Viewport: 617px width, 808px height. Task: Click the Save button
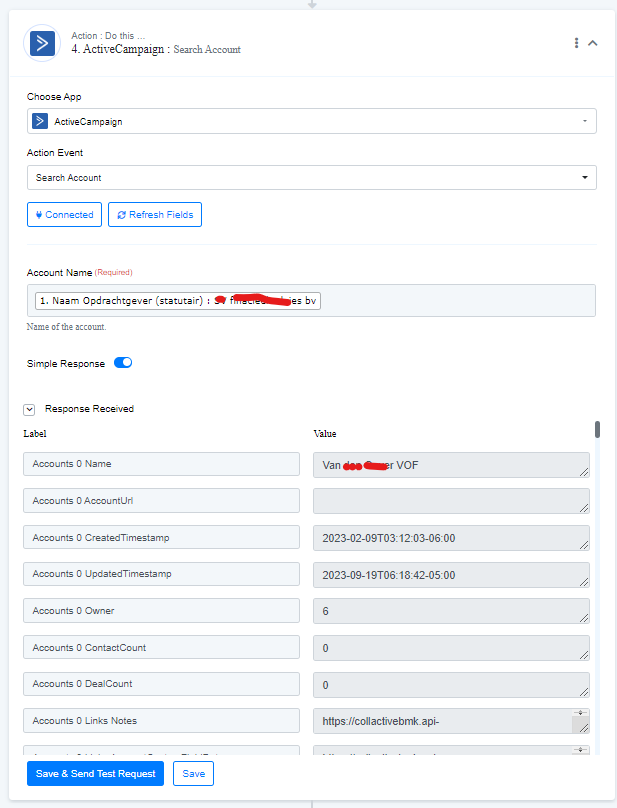193,773
